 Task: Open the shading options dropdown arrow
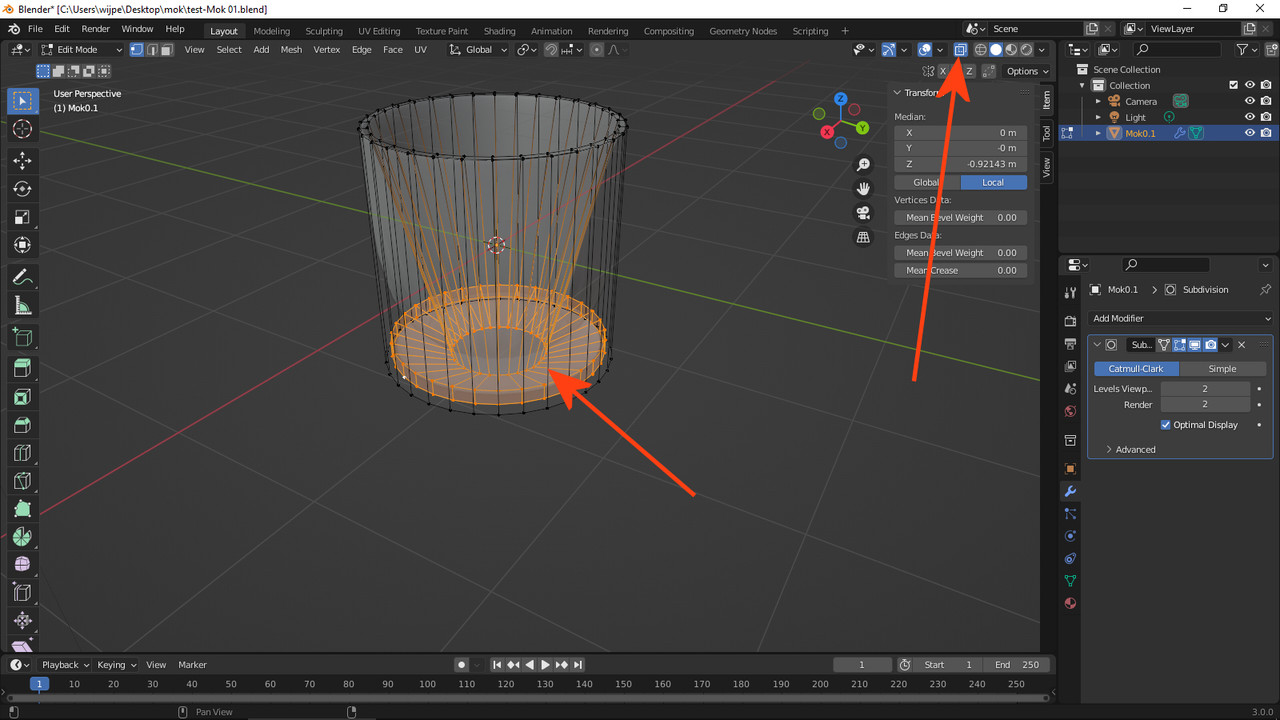[1042, 49]
